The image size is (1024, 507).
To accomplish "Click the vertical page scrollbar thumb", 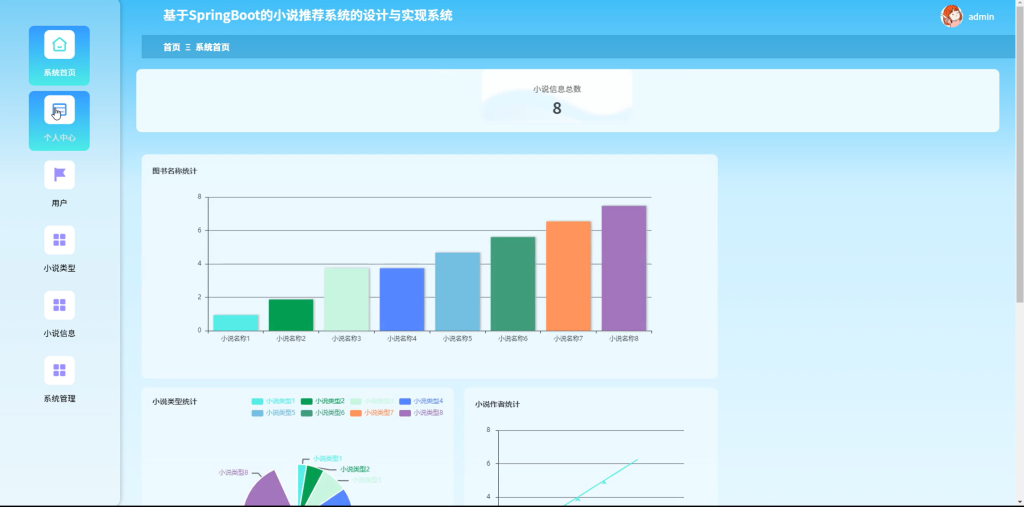I will [1019, 156].
